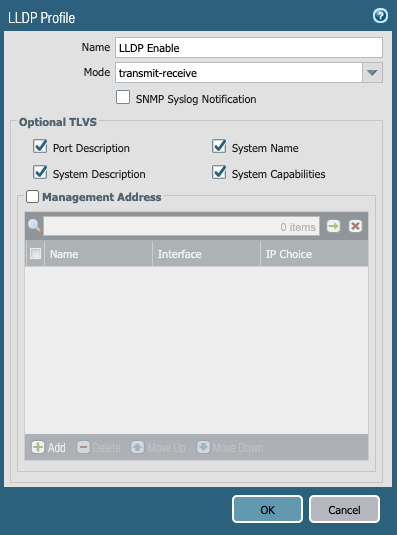
Task: Click the greyed-out Move Up button
Action: coord(158,447)
